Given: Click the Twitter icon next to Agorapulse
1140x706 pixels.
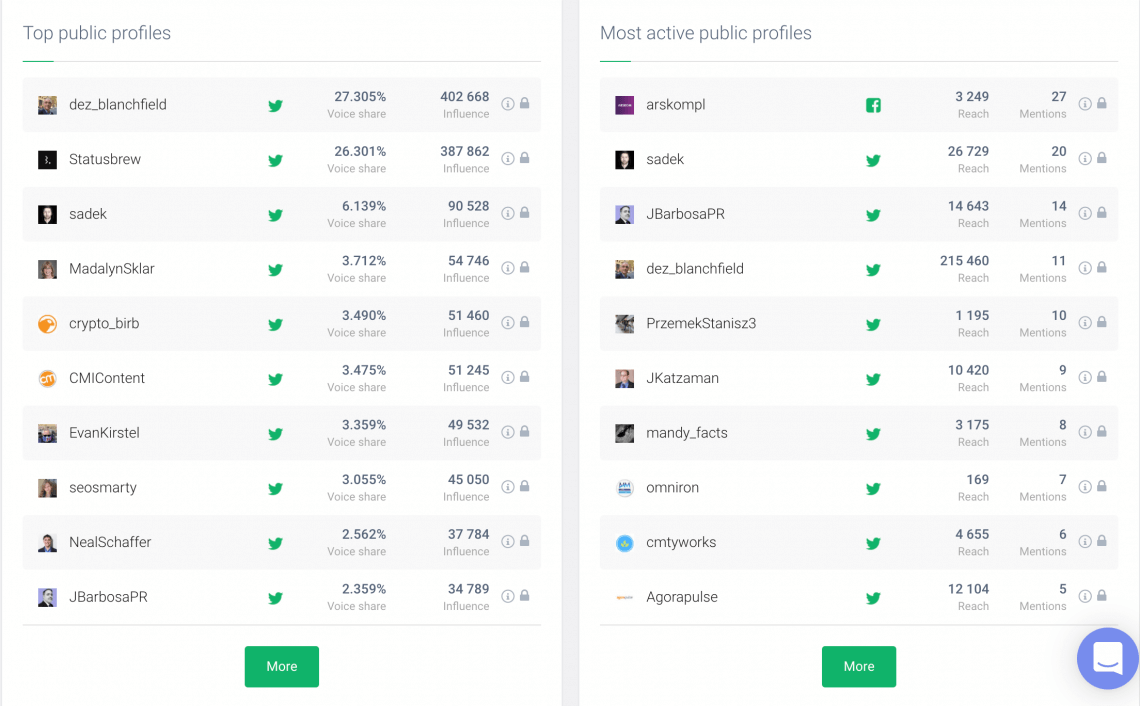Looking at the screenshot, I should (x=873, y=597).
